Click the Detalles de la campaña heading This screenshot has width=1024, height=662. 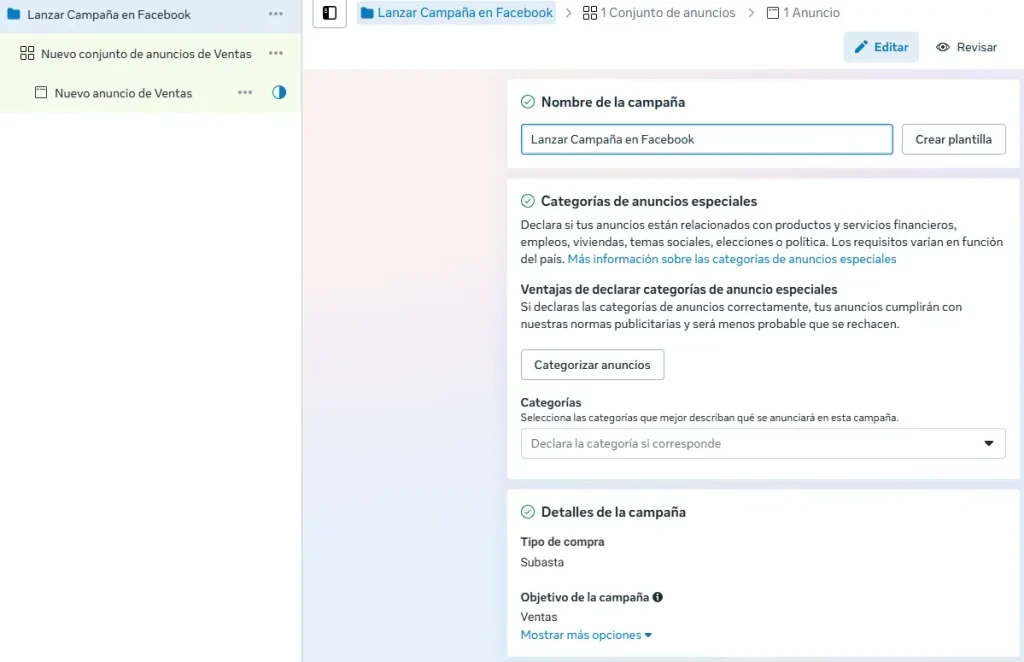(613, 512)
